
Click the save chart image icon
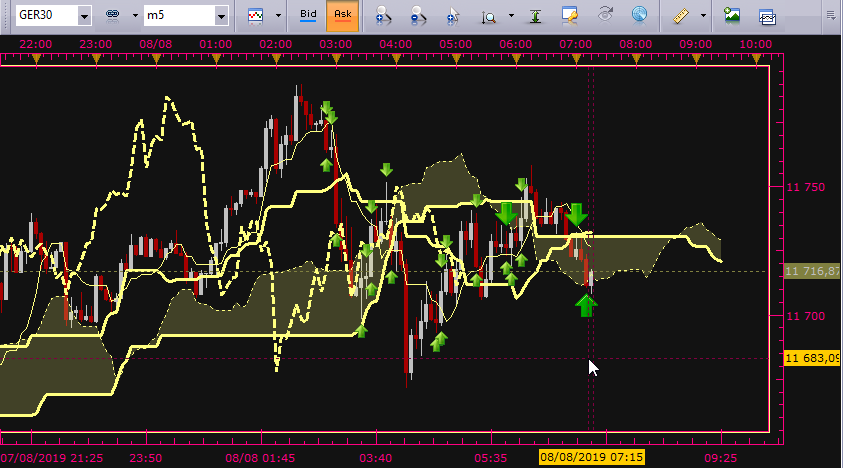click(x=732, y=15)
